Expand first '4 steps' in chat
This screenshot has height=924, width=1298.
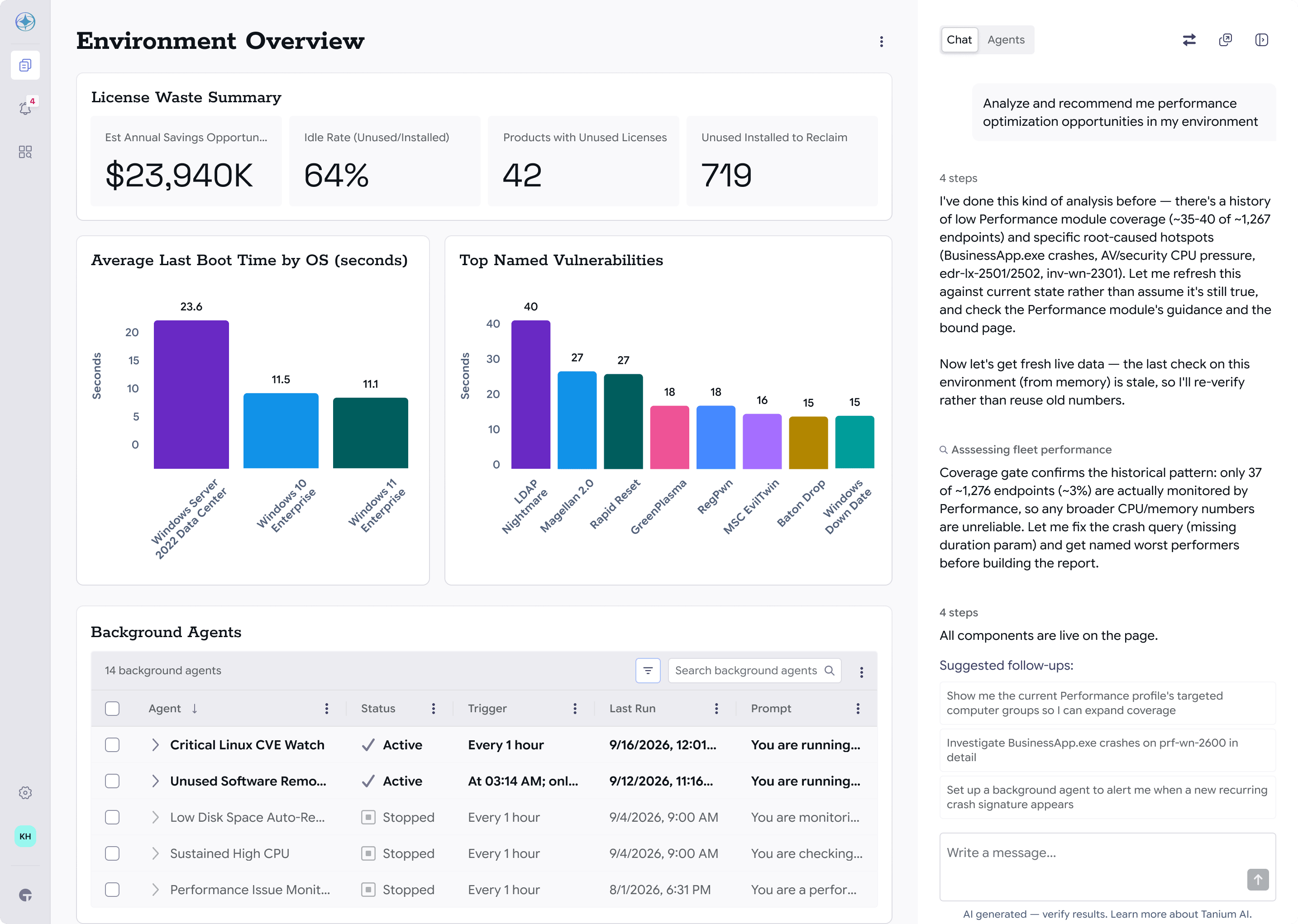click(x=958, y=178)
